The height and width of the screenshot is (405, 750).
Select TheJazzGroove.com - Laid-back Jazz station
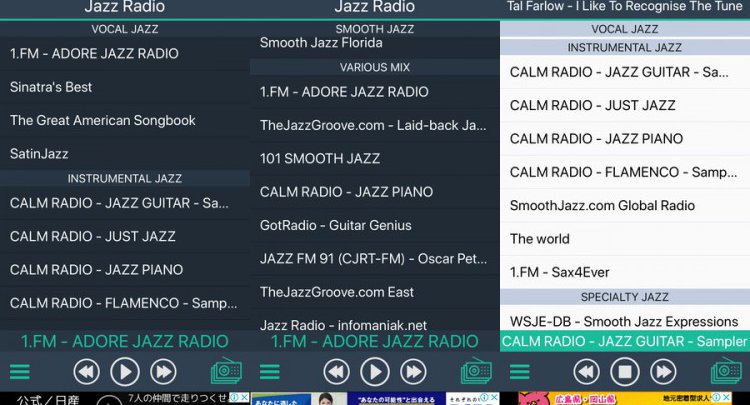tap(375, 125)
